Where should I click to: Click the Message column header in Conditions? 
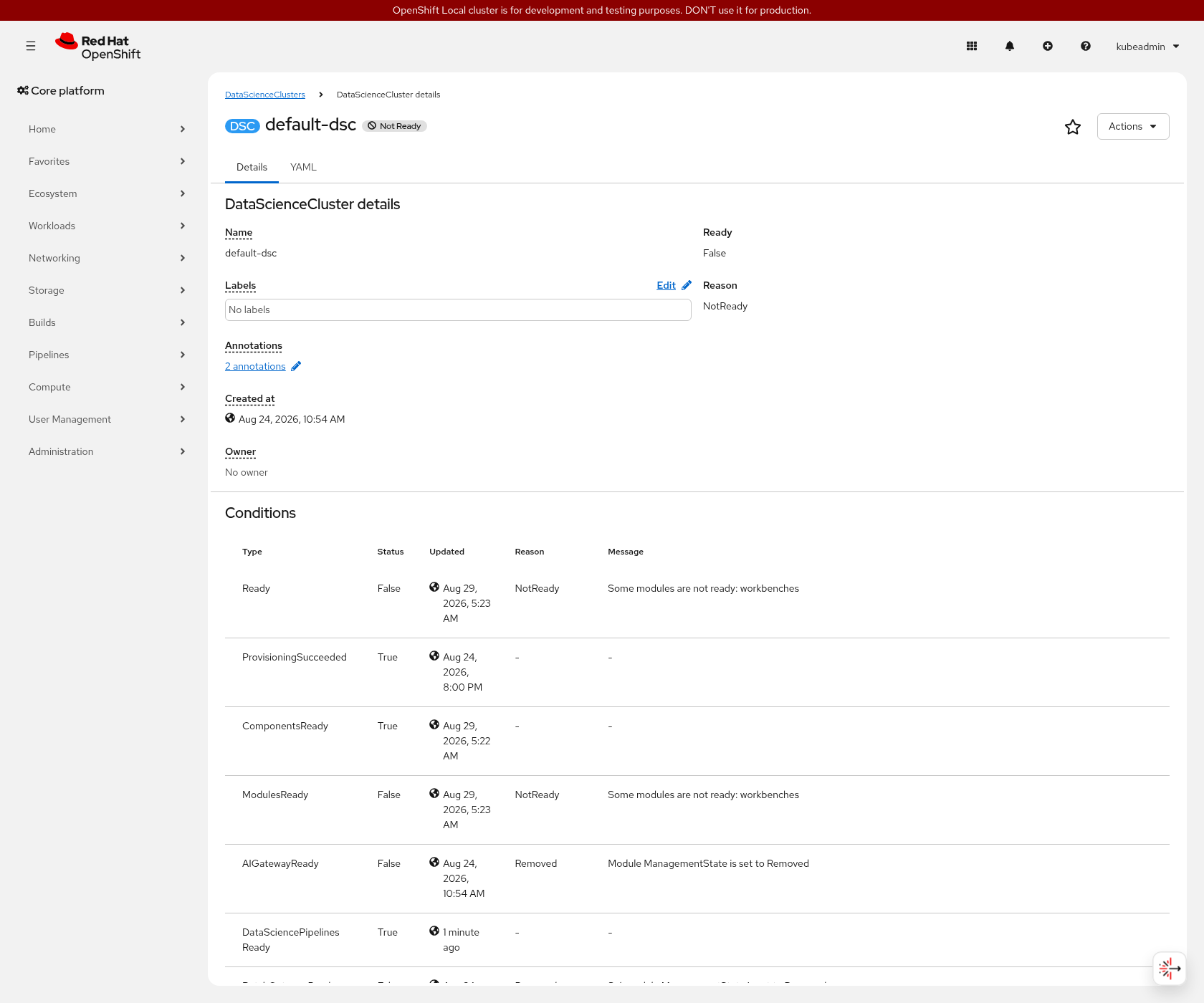pos(626,552)
